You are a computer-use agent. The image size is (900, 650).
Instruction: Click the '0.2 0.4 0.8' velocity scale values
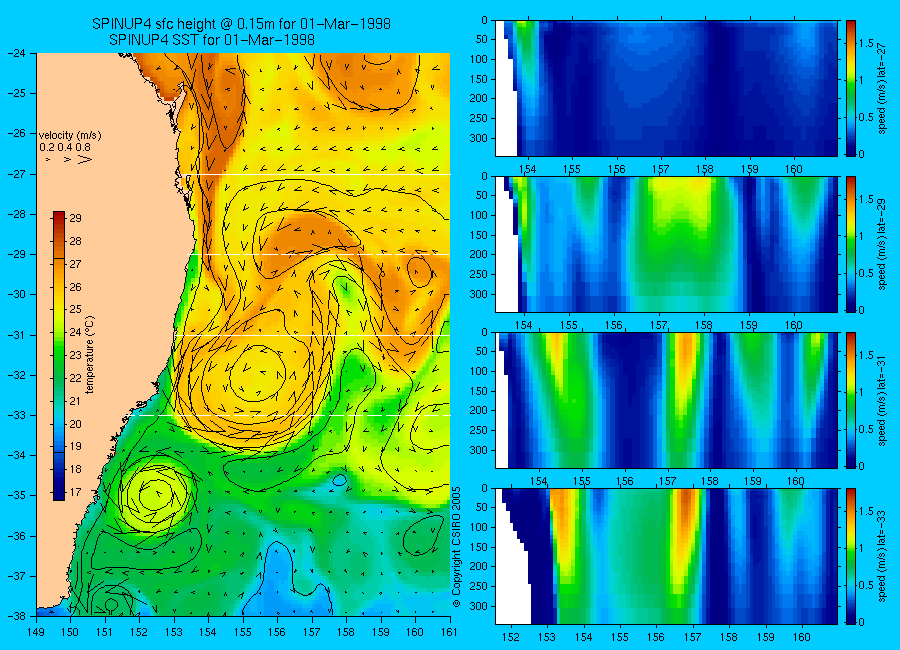click(65, 148)
